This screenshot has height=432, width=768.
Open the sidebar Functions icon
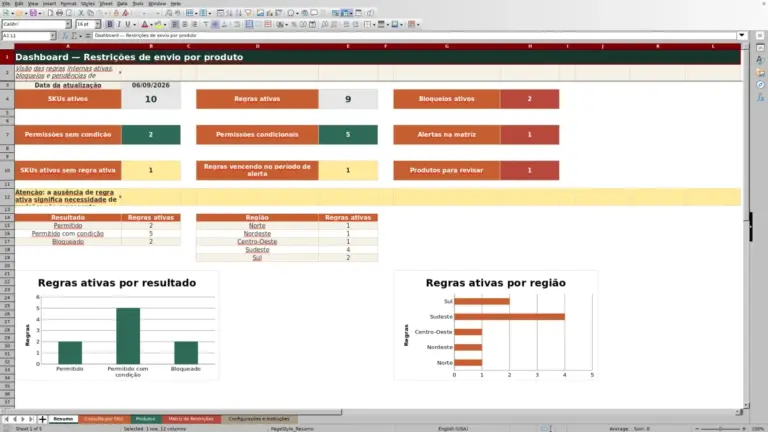point(760,97)
